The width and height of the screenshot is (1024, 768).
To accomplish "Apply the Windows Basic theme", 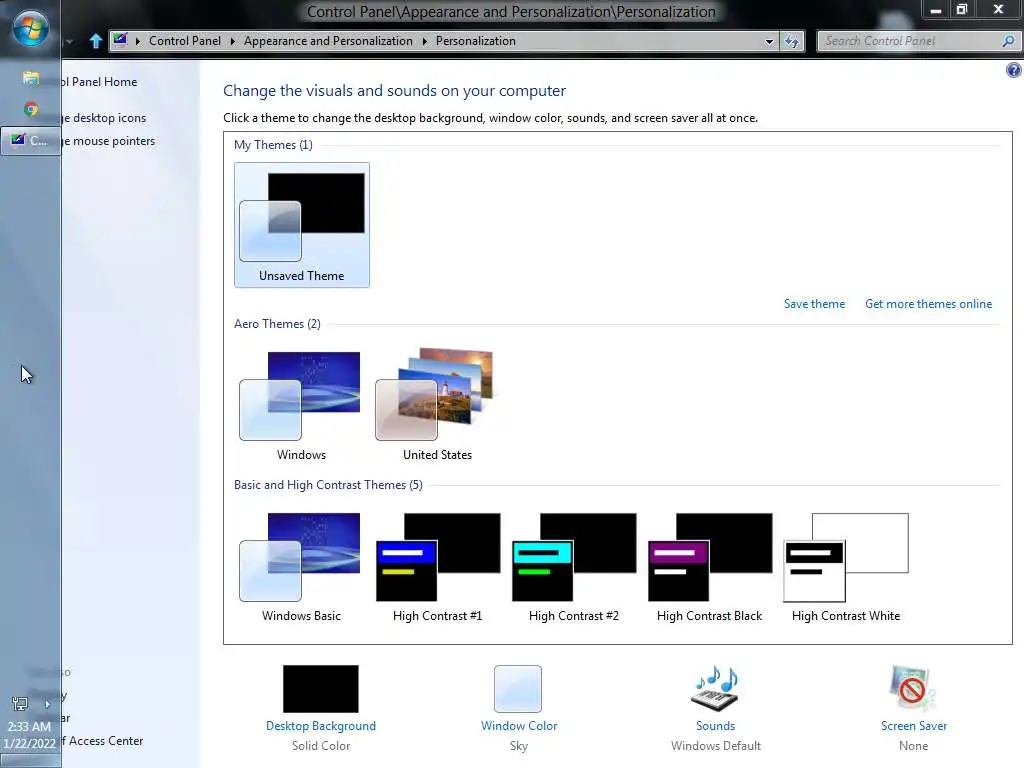I will point(302,566).
